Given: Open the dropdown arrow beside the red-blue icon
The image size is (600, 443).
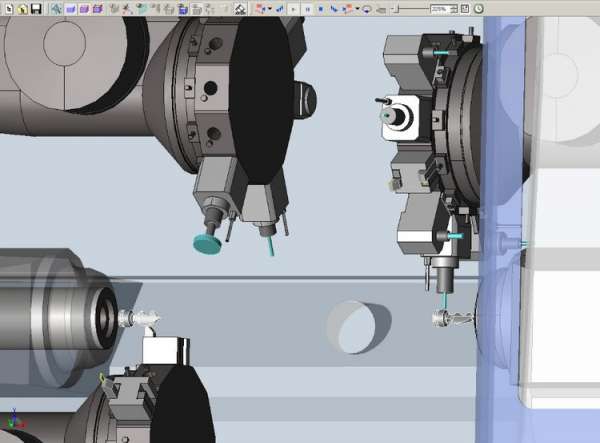Looking at the screenshot, I should pyautogui.click(x=270, y=8).
